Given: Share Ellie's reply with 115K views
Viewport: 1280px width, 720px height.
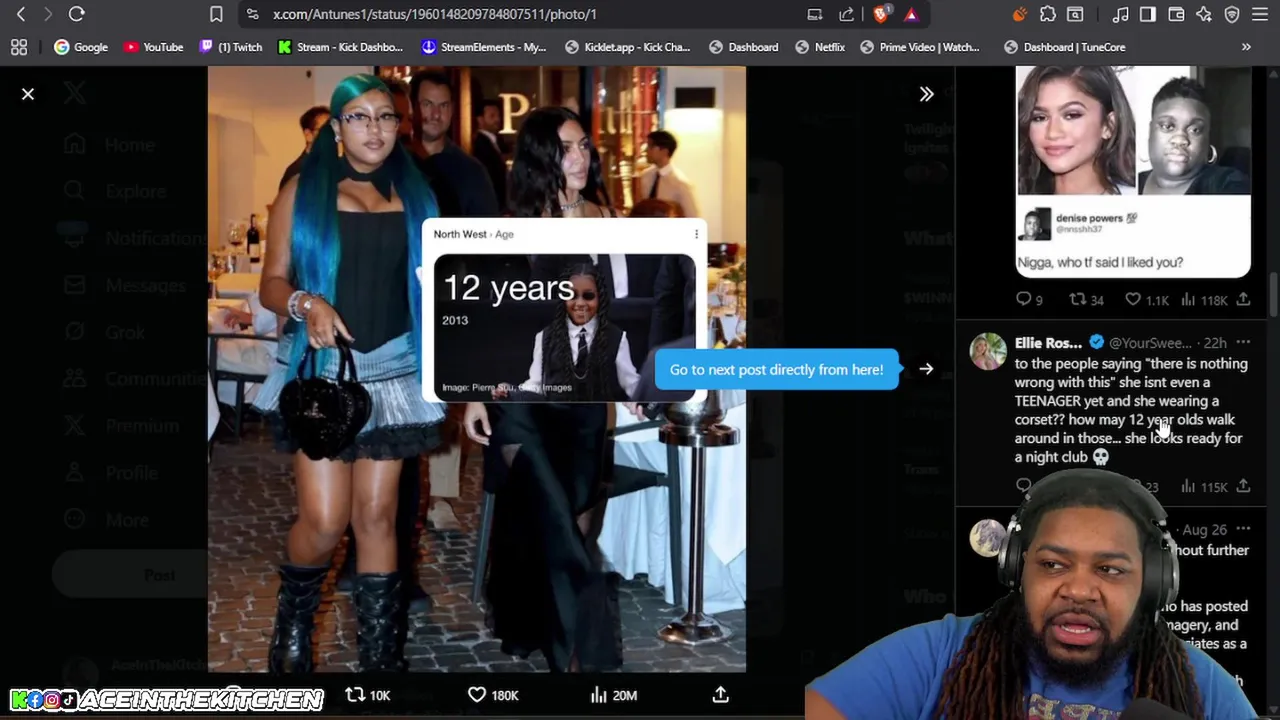Looking at the screenshot, I should (1243, 486).
